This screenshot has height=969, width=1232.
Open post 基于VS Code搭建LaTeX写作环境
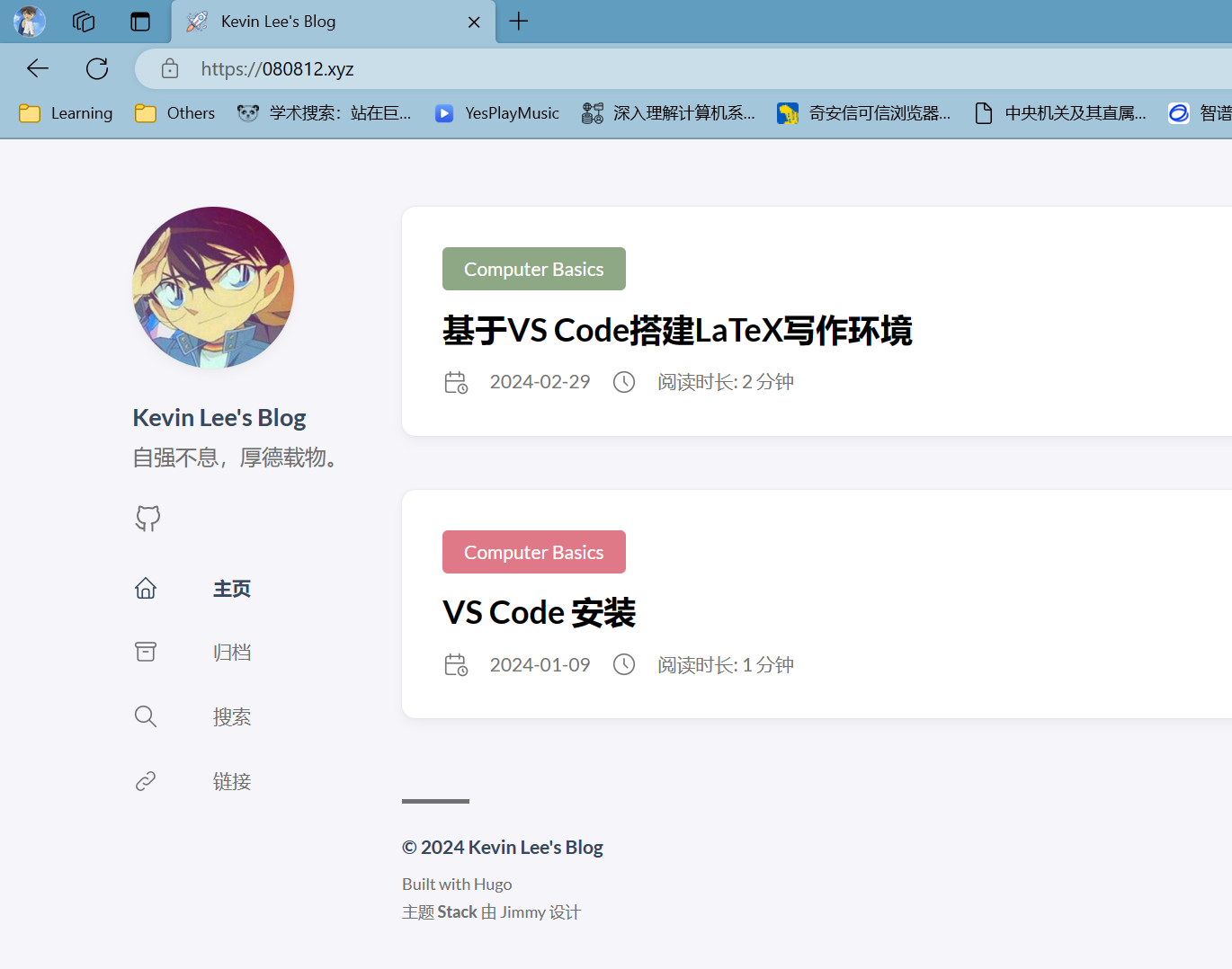[x=677, y=331]
